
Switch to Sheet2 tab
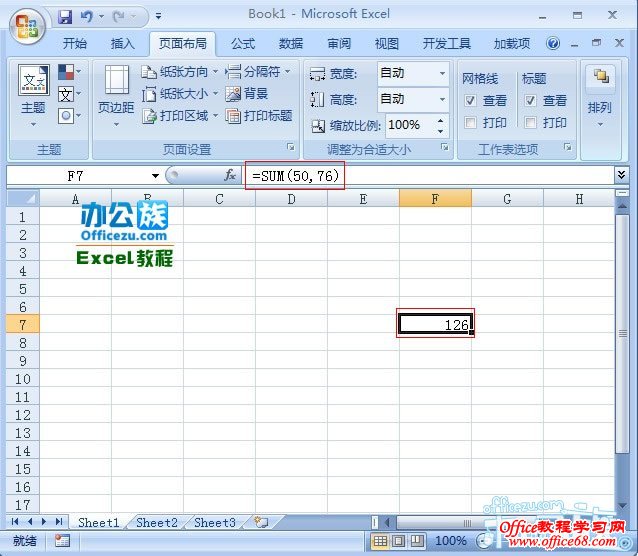pyautogui.click(x=157, y=522)
